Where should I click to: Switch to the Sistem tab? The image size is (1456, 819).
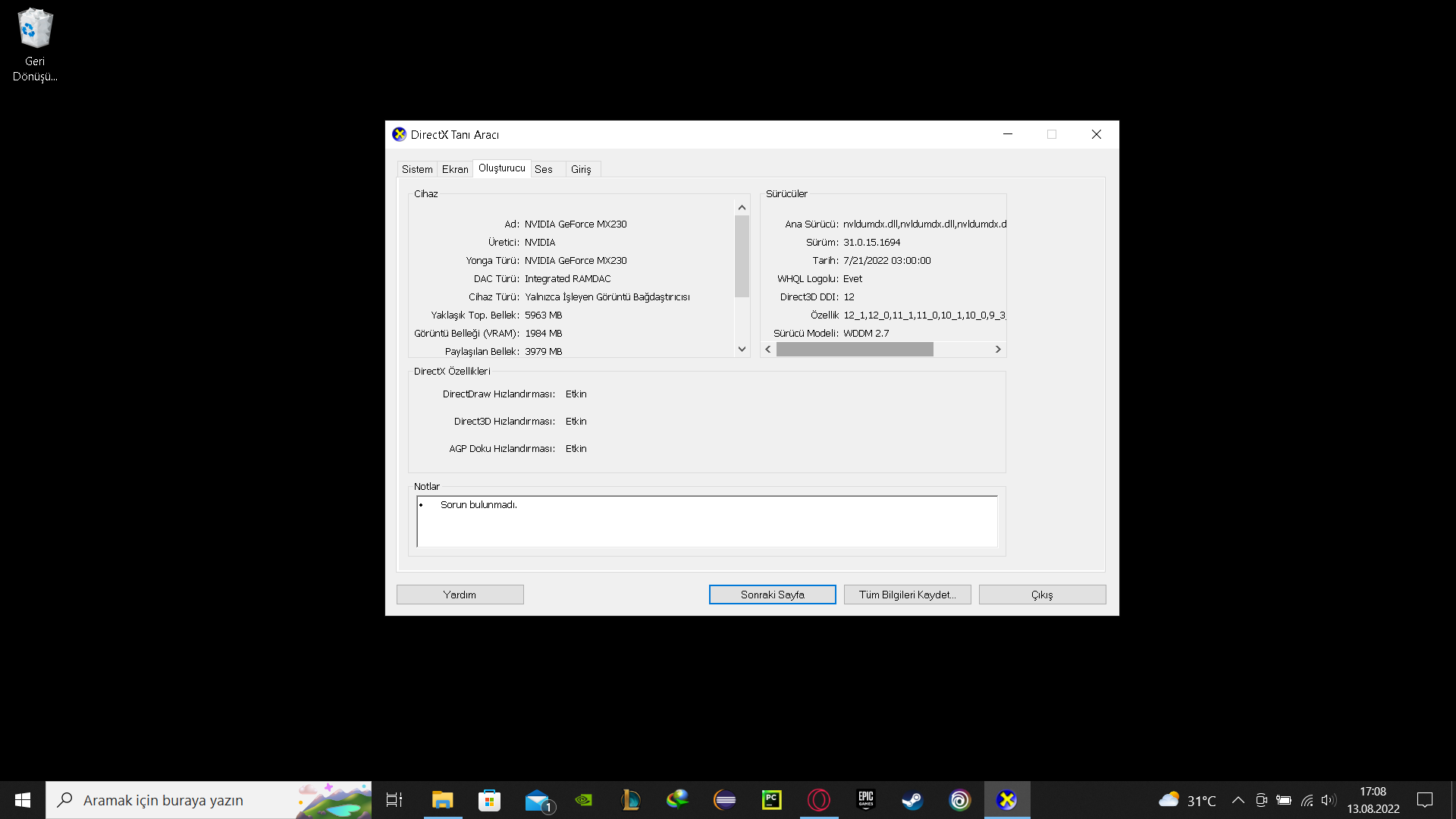click(417, 169)
